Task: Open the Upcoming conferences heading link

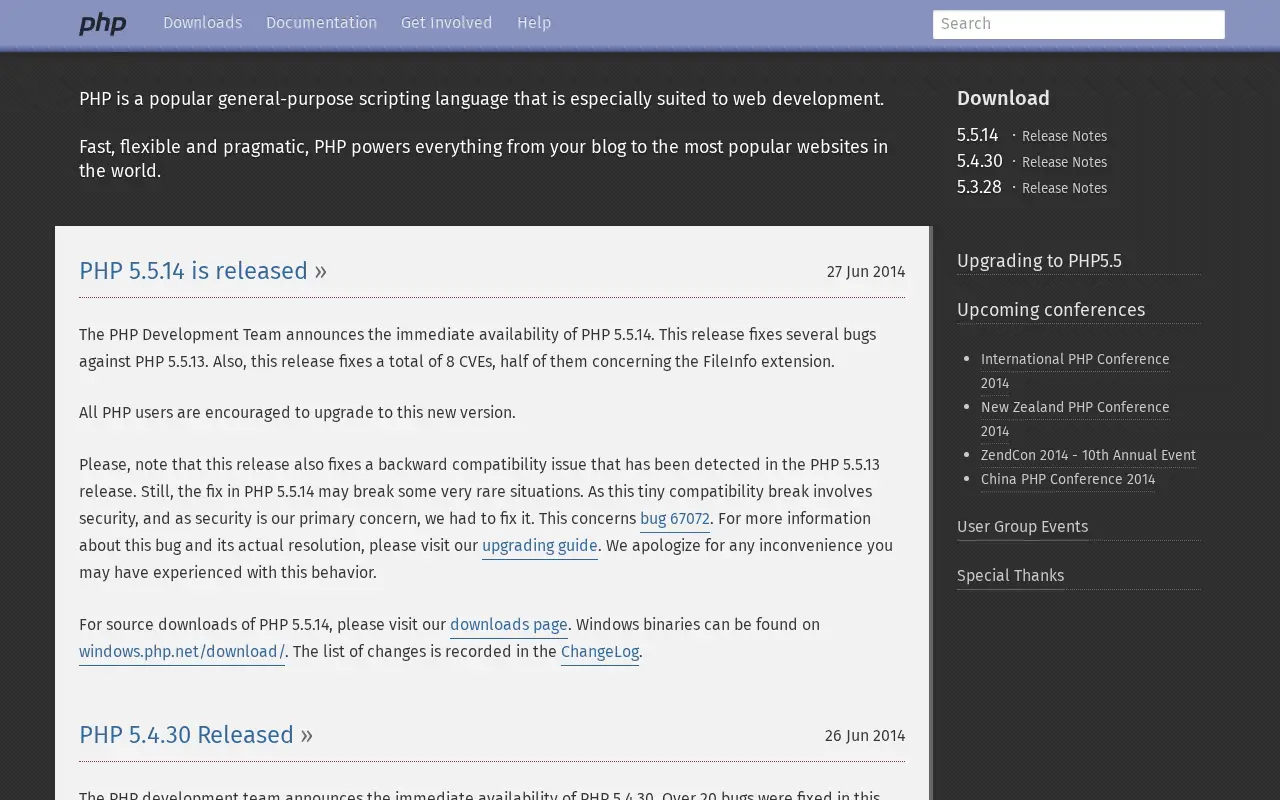Action: pyautogui.click(x=1051, y=310)
